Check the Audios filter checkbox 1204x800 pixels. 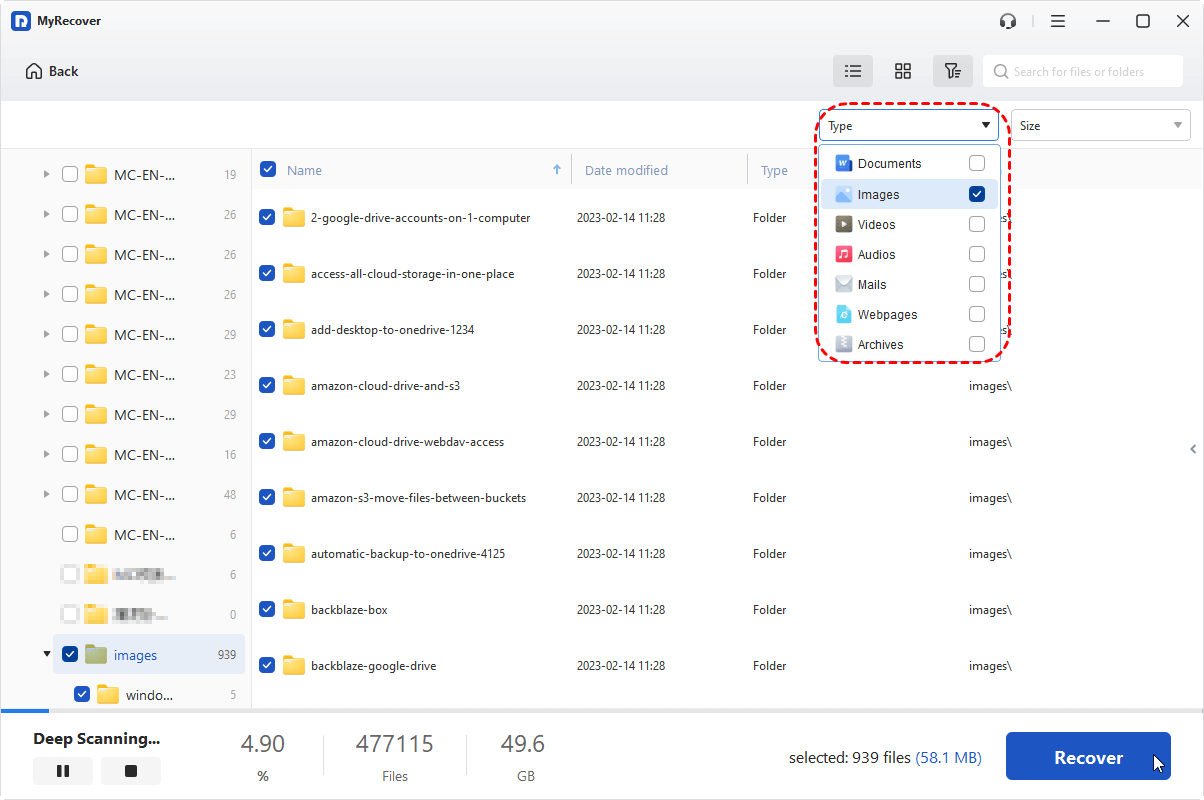pos(977,254)
